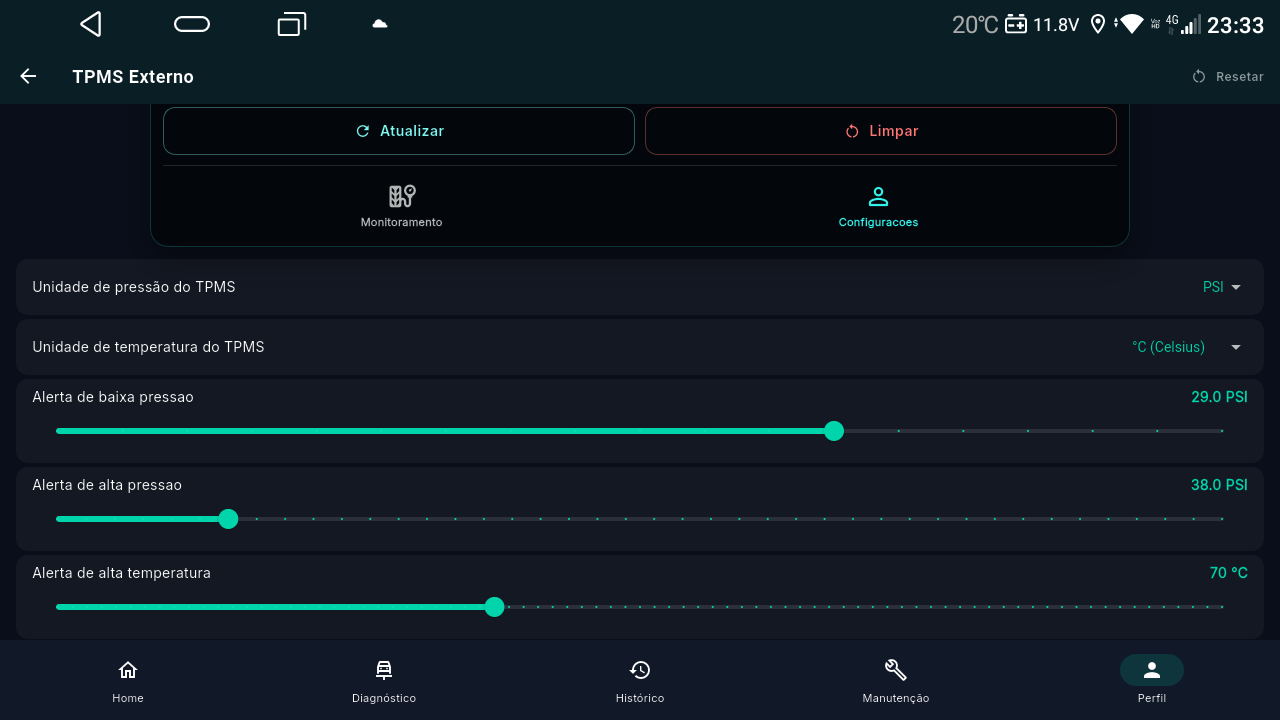Image resolution: width=1280 pixels, height=720 pixels.
Task: Open Manutenção wrench icon
Action: [x=896, y=670]
